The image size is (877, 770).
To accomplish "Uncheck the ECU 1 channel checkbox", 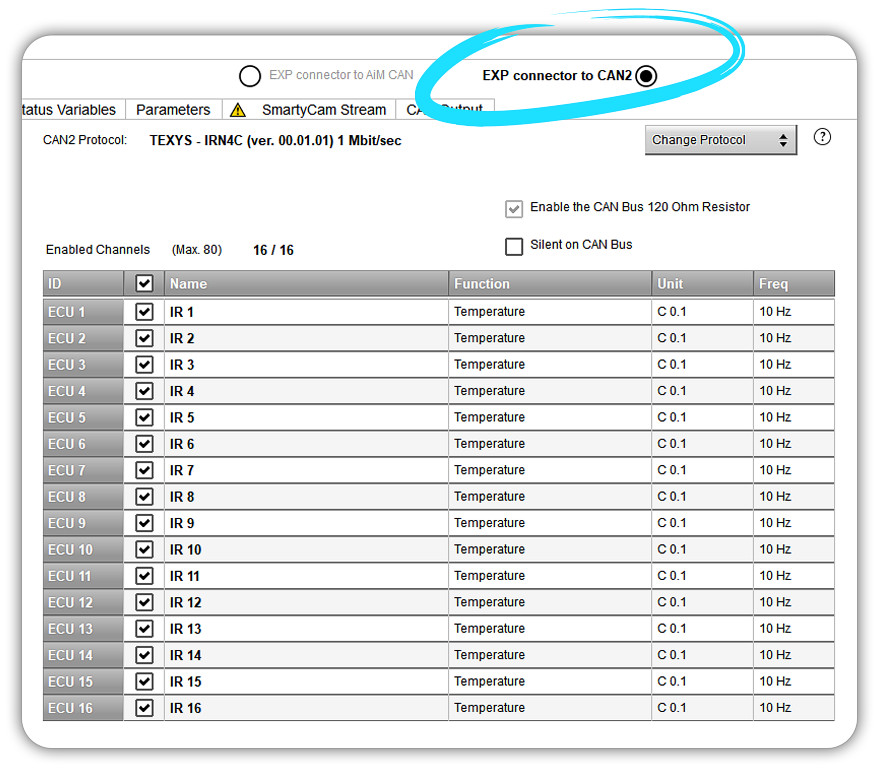I will [x=144, y=312].
